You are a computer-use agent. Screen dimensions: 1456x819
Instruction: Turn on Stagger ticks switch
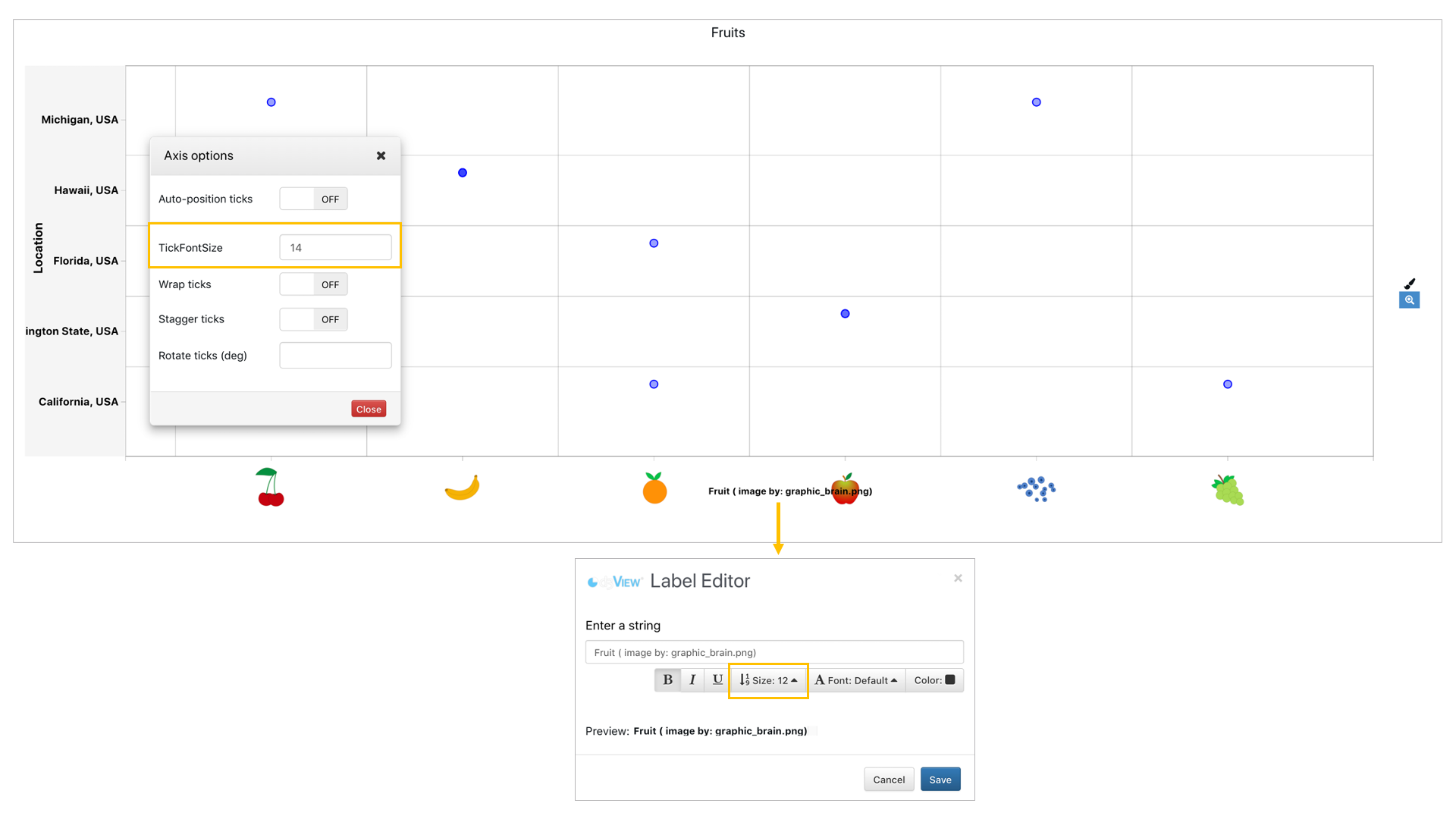(313, 319)
